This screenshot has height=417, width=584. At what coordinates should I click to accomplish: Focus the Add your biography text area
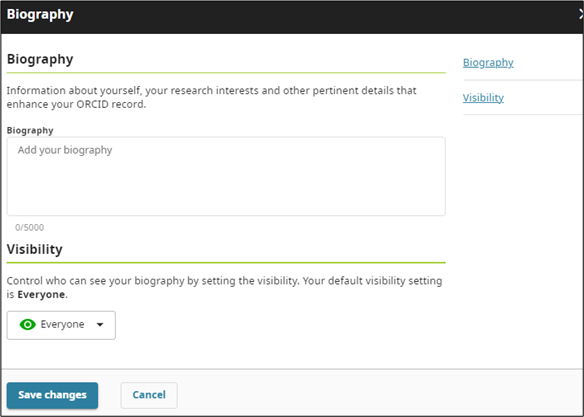pos(226,176)
